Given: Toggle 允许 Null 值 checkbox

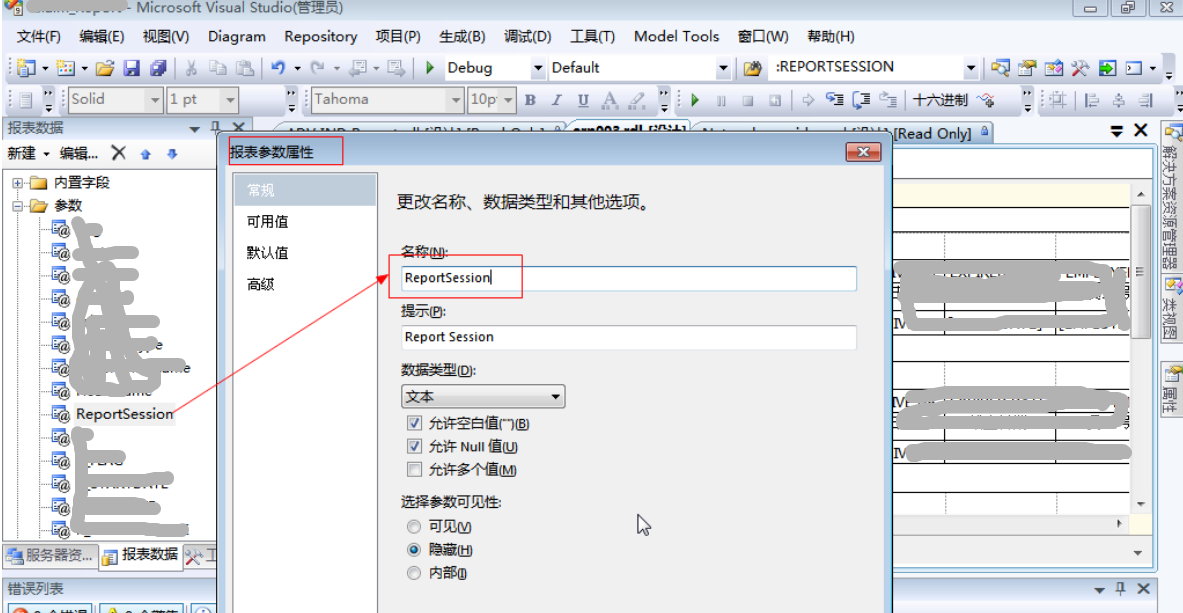Looking at the screenshot, I should pos(413,446).
